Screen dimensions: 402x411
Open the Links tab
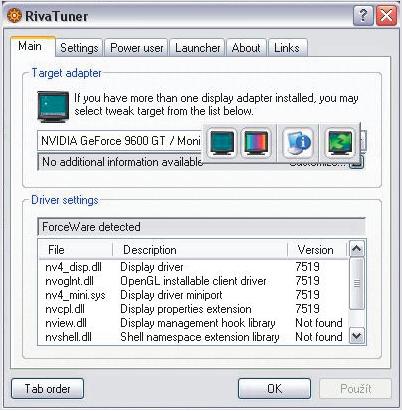coord(287,48)
